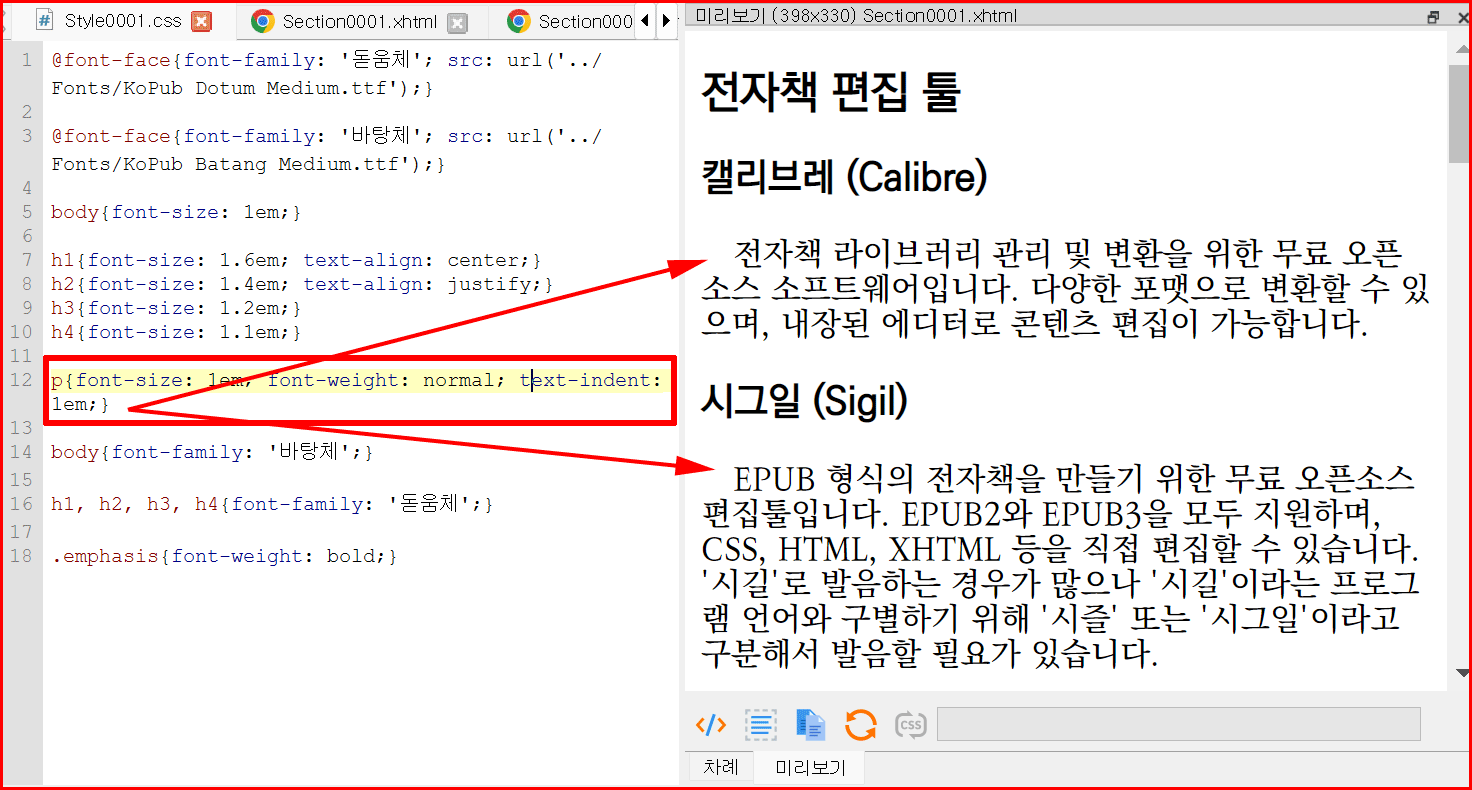Reload the preview with the orange refresh icon
The image size is (1472, 790).
click(861, 725)
